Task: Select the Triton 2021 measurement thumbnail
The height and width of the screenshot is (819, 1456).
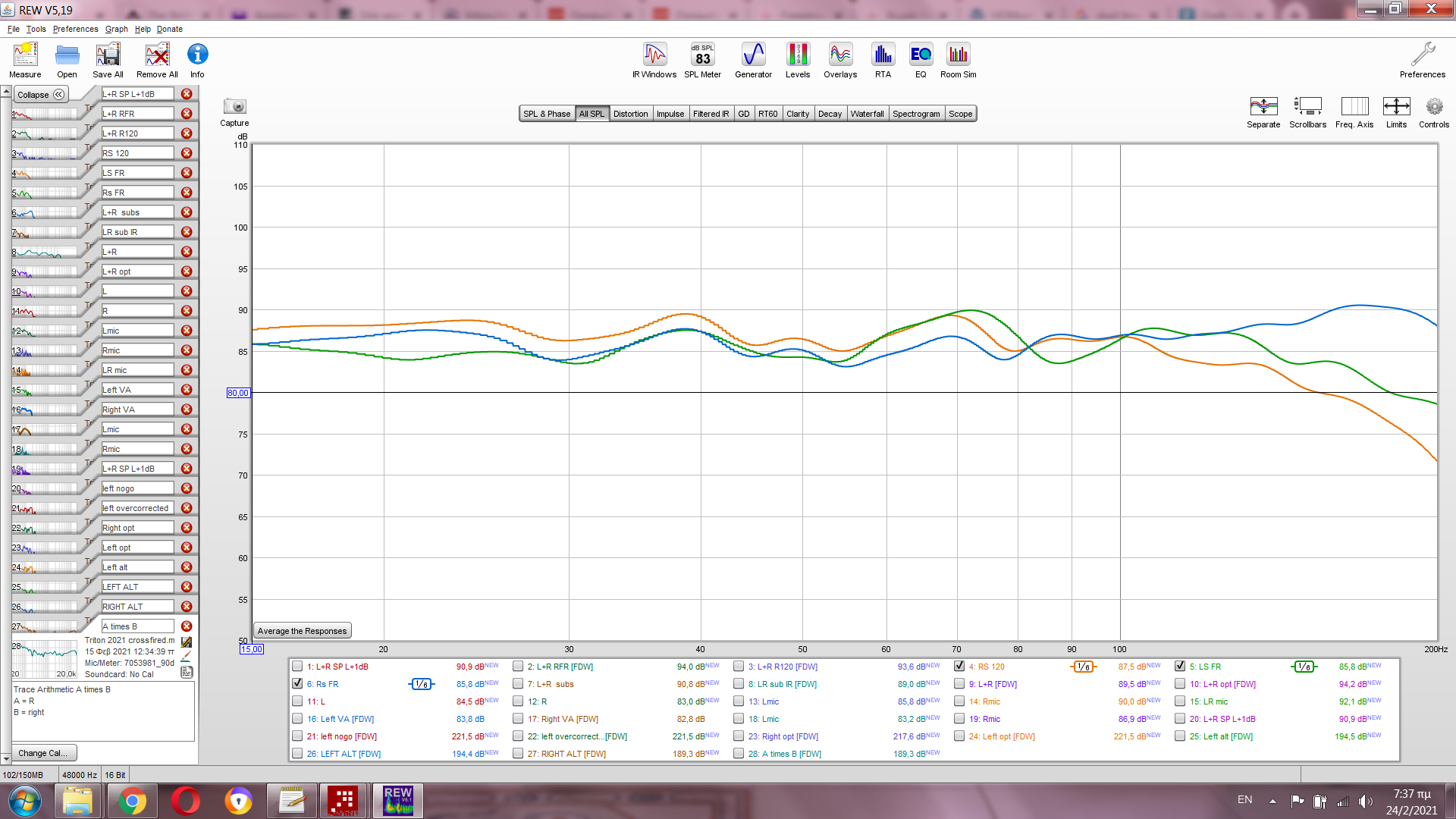Action: tap(45, 658)
